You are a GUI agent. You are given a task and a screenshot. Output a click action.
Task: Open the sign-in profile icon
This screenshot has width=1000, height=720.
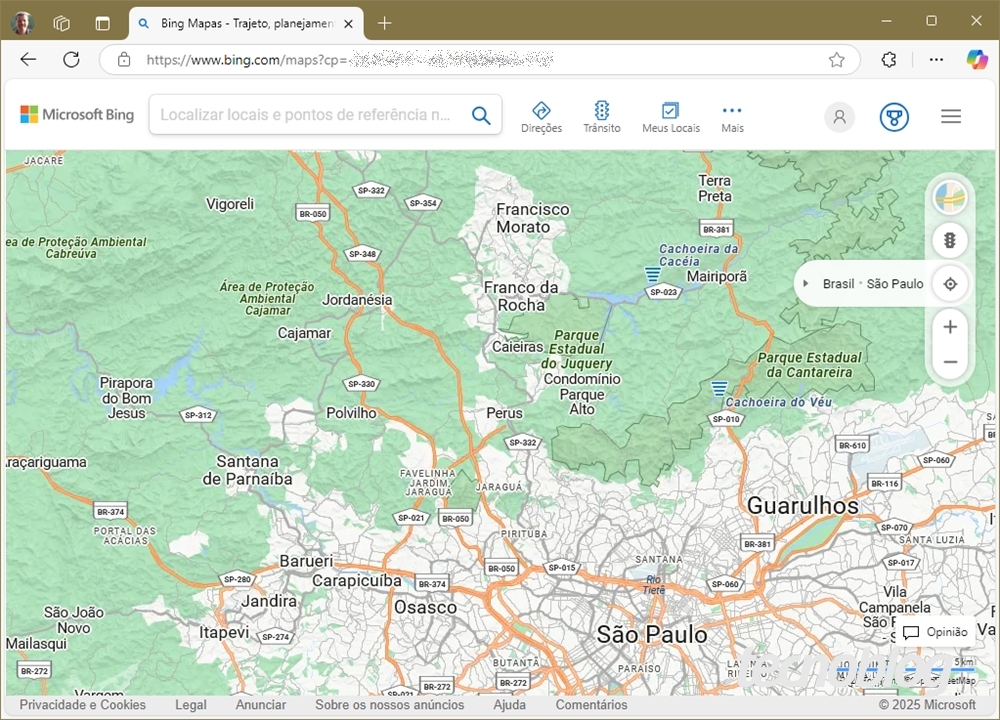[839, 117]
